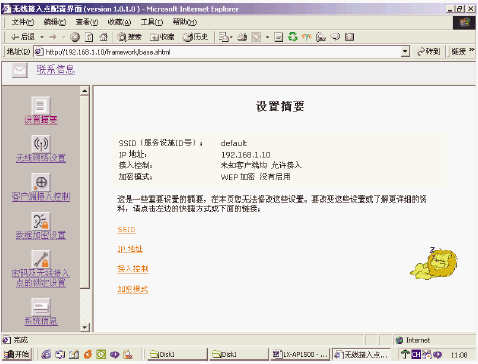This screenshot has height=364, width=478.
Task: Click the 192.168.1.10 IP value text
Action: 246,155
